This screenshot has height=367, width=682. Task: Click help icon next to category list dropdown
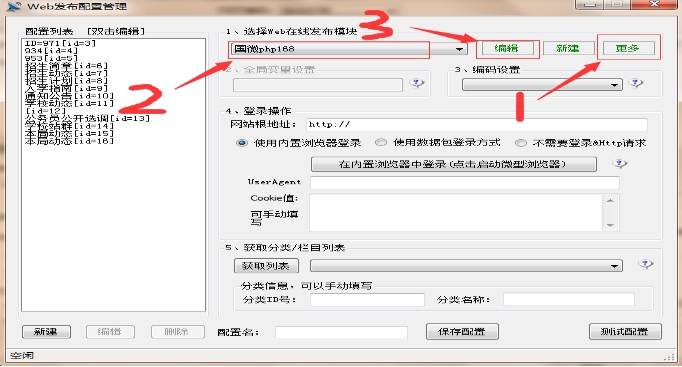click(x=645, y=264)
